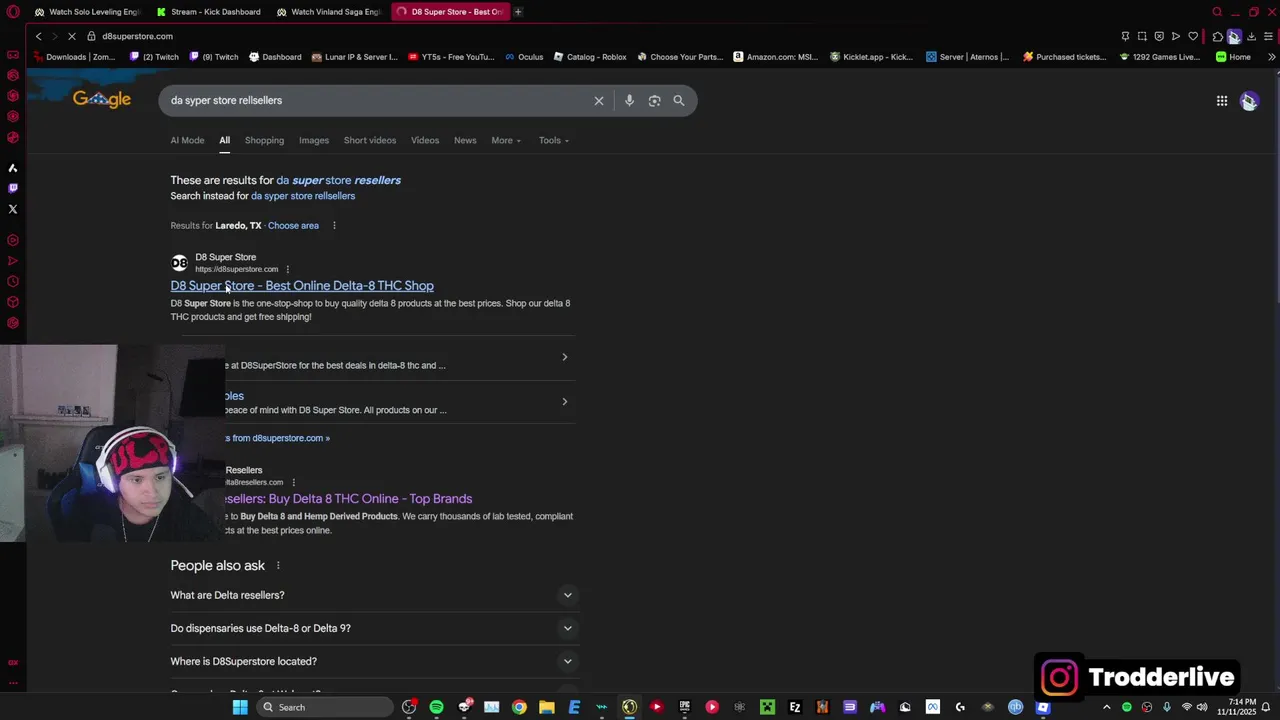Submit the search with the magnifier icon
This screenshot has height=720, width=1280.
[679, 100]
